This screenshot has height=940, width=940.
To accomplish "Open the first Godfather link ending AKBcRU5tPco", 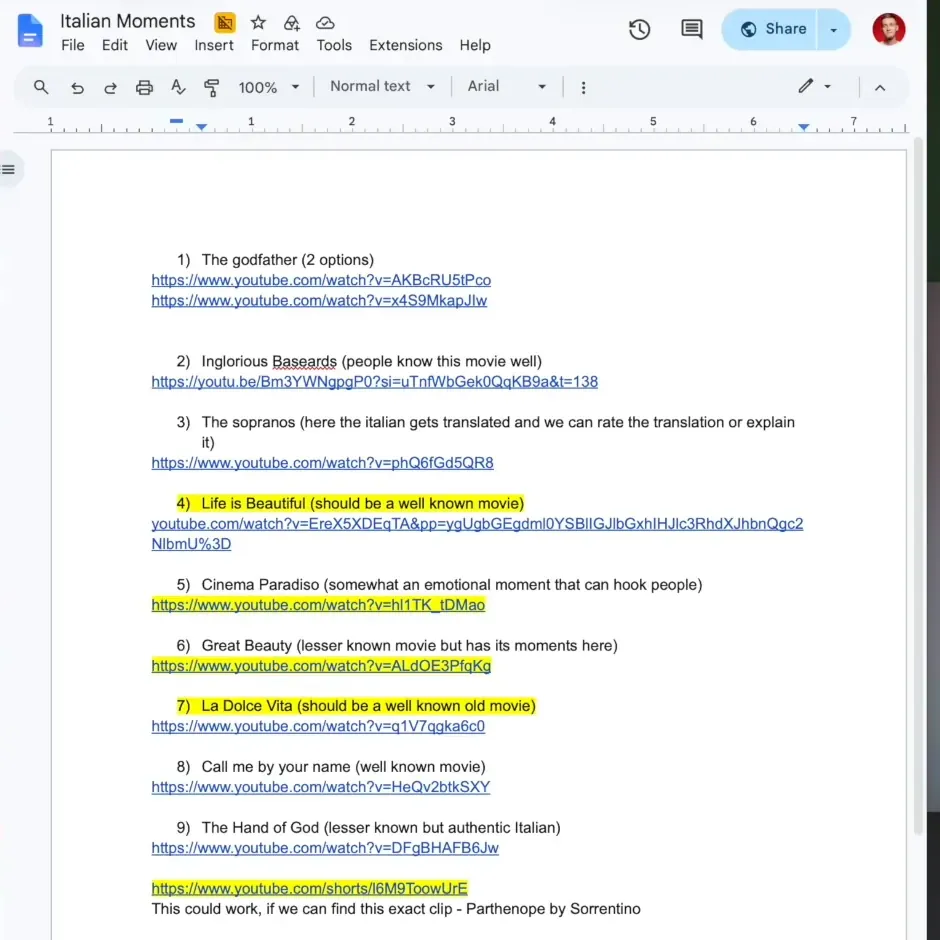I will [x=321, y=281].
